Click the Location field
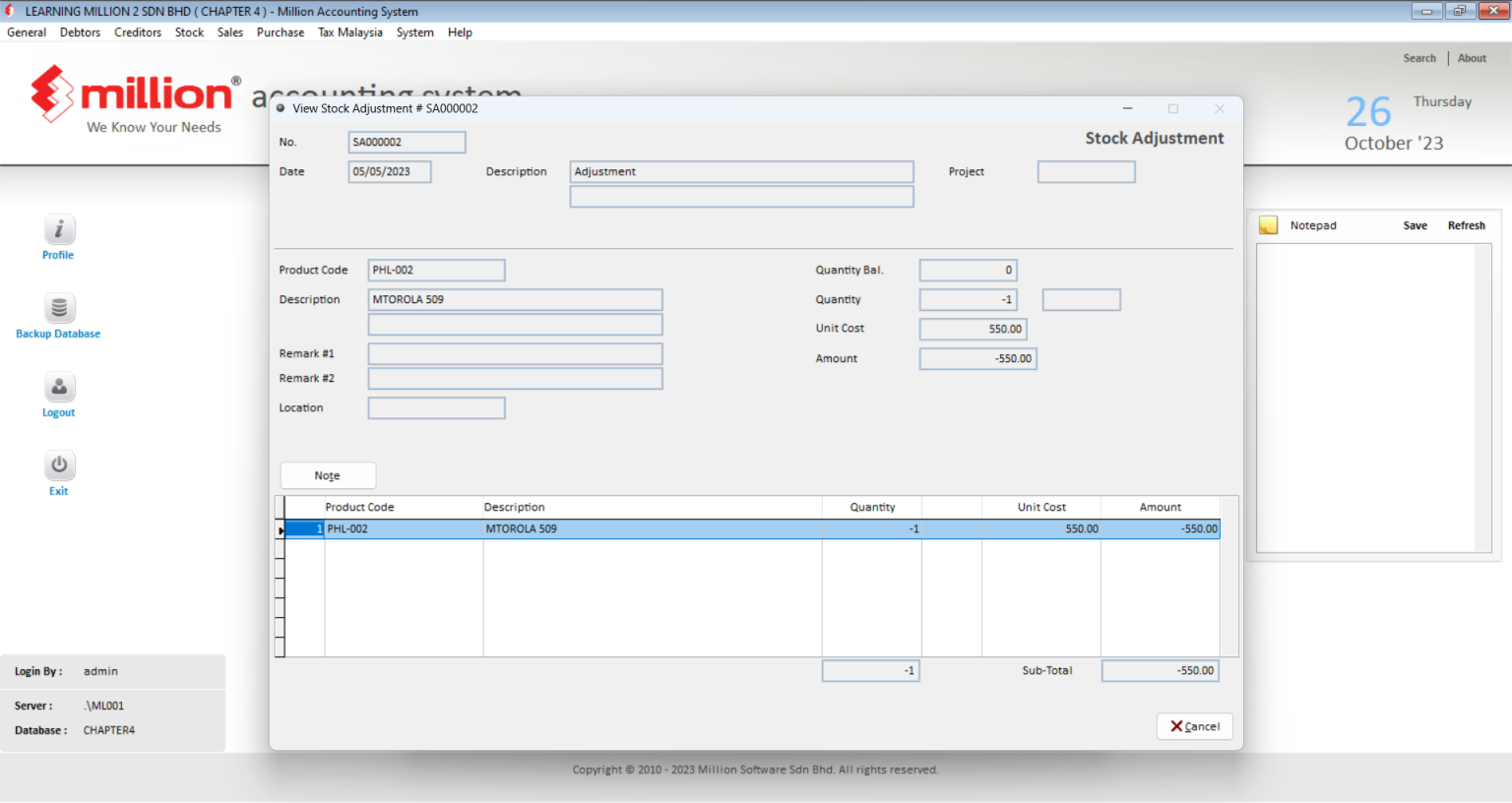 point(437,408)
